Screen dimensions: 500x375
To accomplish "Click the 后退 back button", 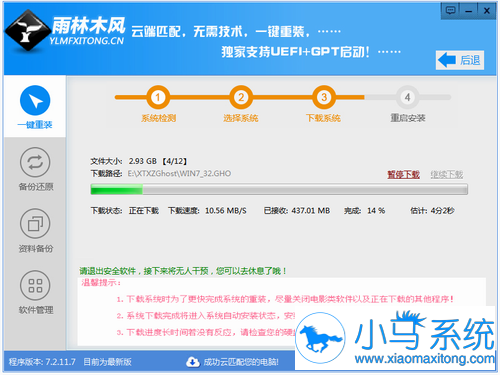I will [460, 60].
